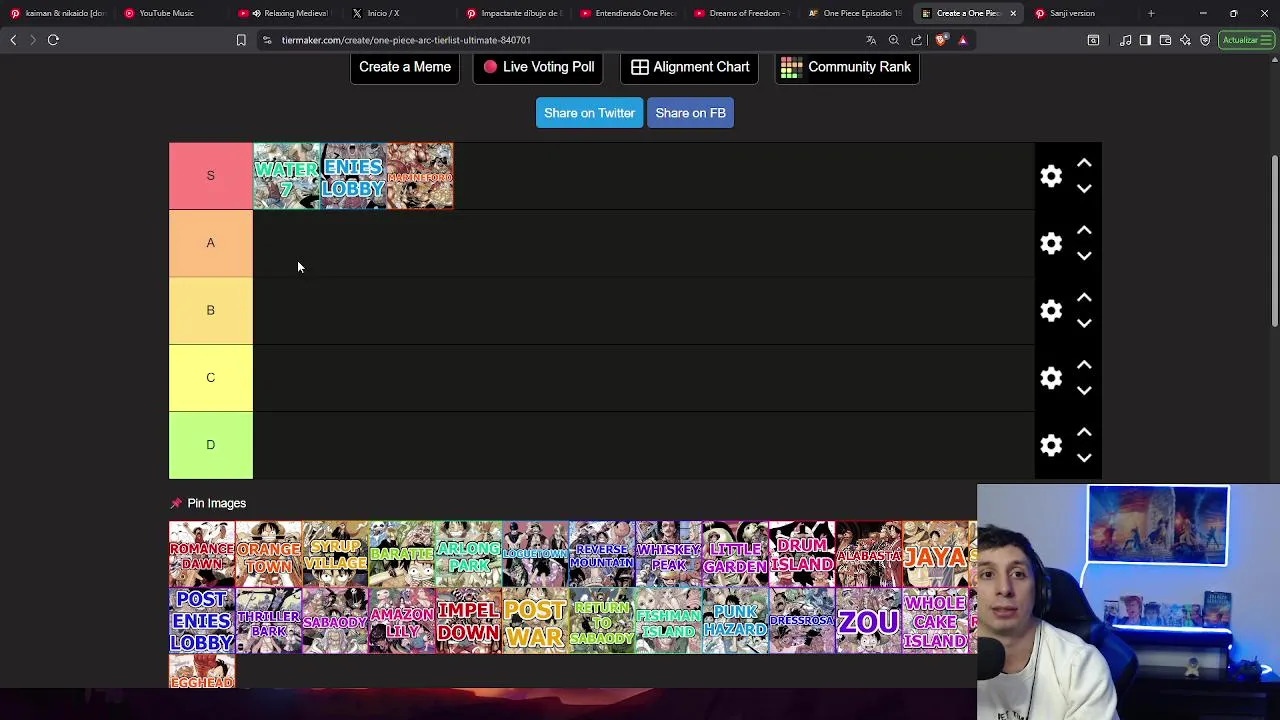Pick the Syrup Village arc image
1280x720 pixels.
335,553
